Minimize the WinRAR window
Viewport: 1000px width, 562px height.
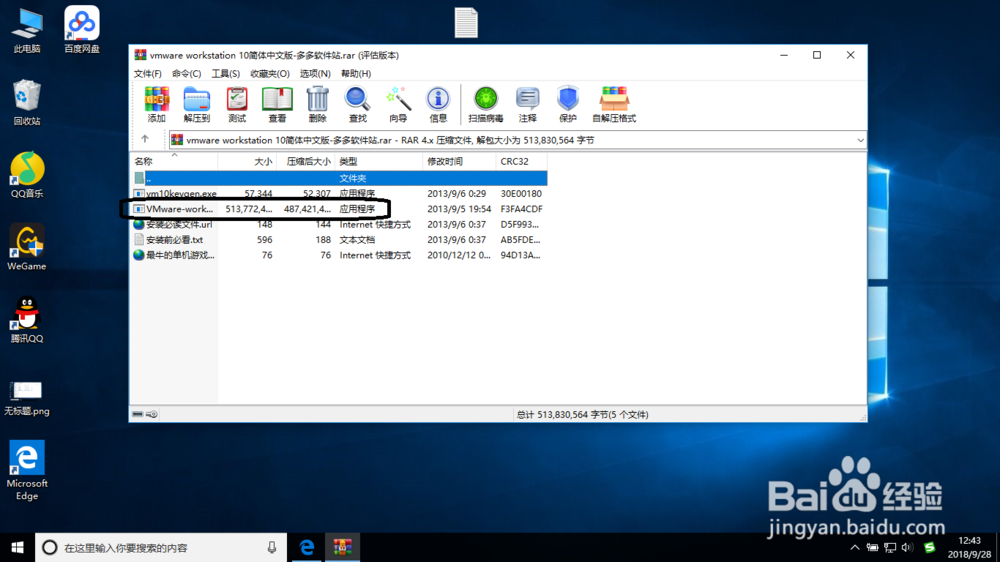(x=784, y=55)
